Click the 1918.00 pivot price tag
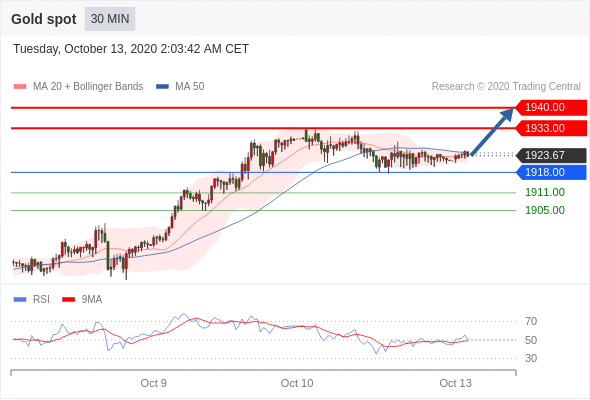The width and height of the screenshot is (590, 400). tap(551, 172)
